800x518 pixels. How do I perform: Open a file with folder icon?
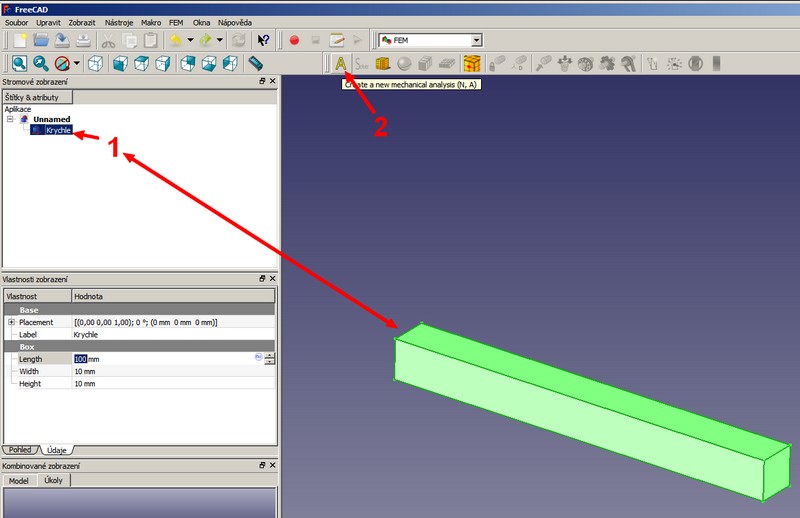coord(41,40)
